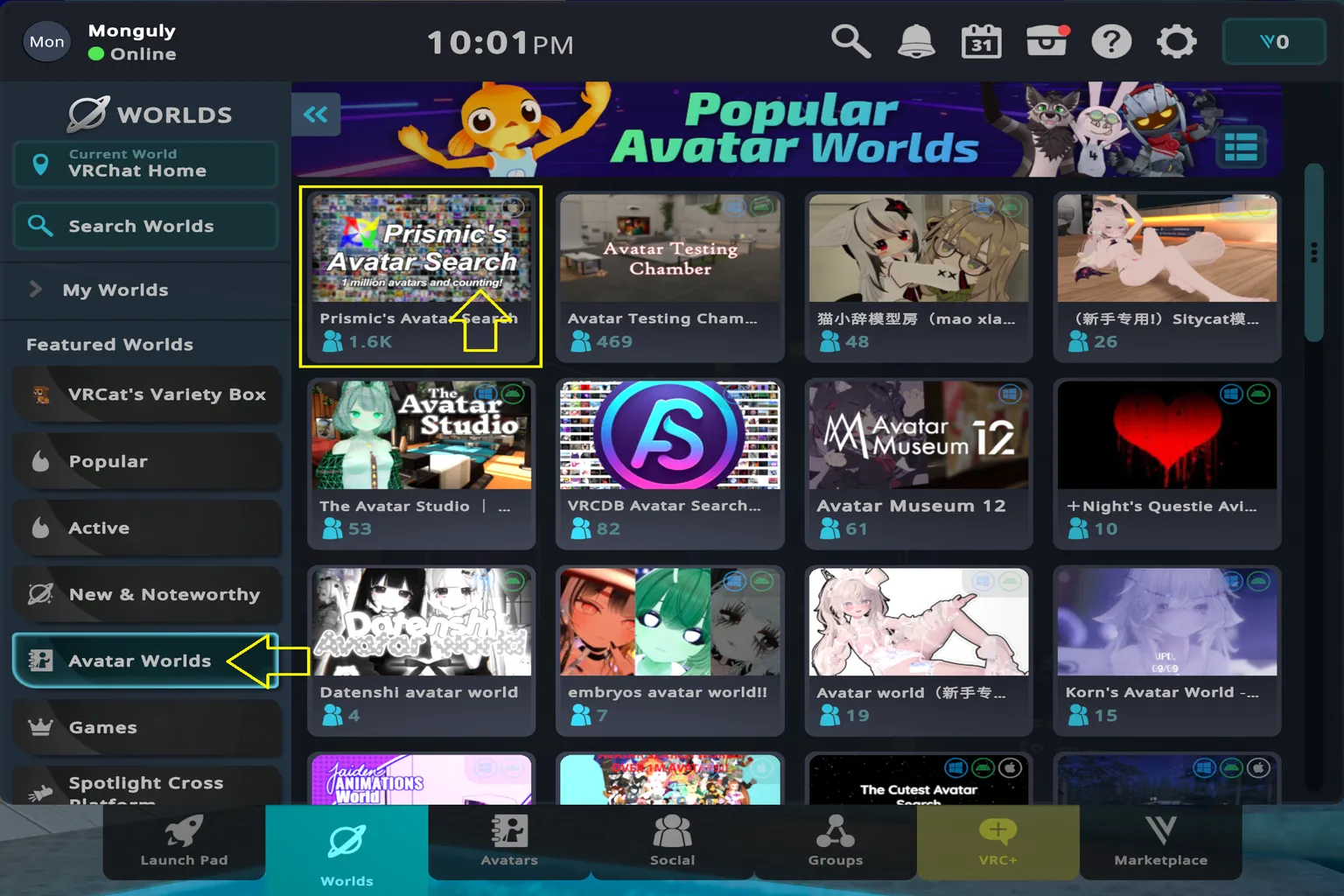Image resolution: width=1344 pixels, height=896 pixels.
Task: Open embryos avatar world
Action: (669, 650)
